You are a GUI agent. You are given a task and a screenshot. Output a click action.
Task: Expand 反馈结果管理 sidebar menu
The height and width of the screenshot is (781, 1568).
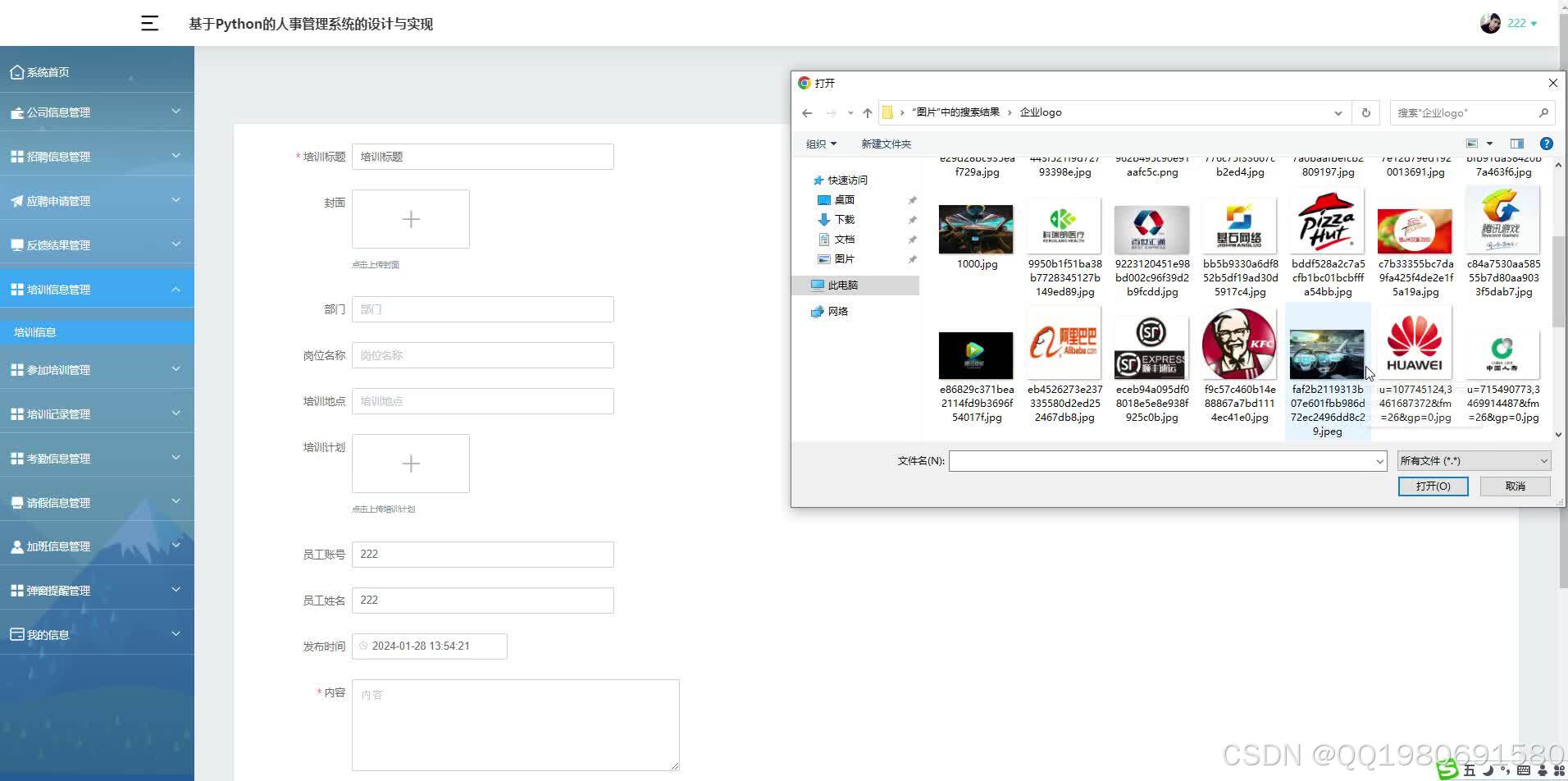(97, 245)
